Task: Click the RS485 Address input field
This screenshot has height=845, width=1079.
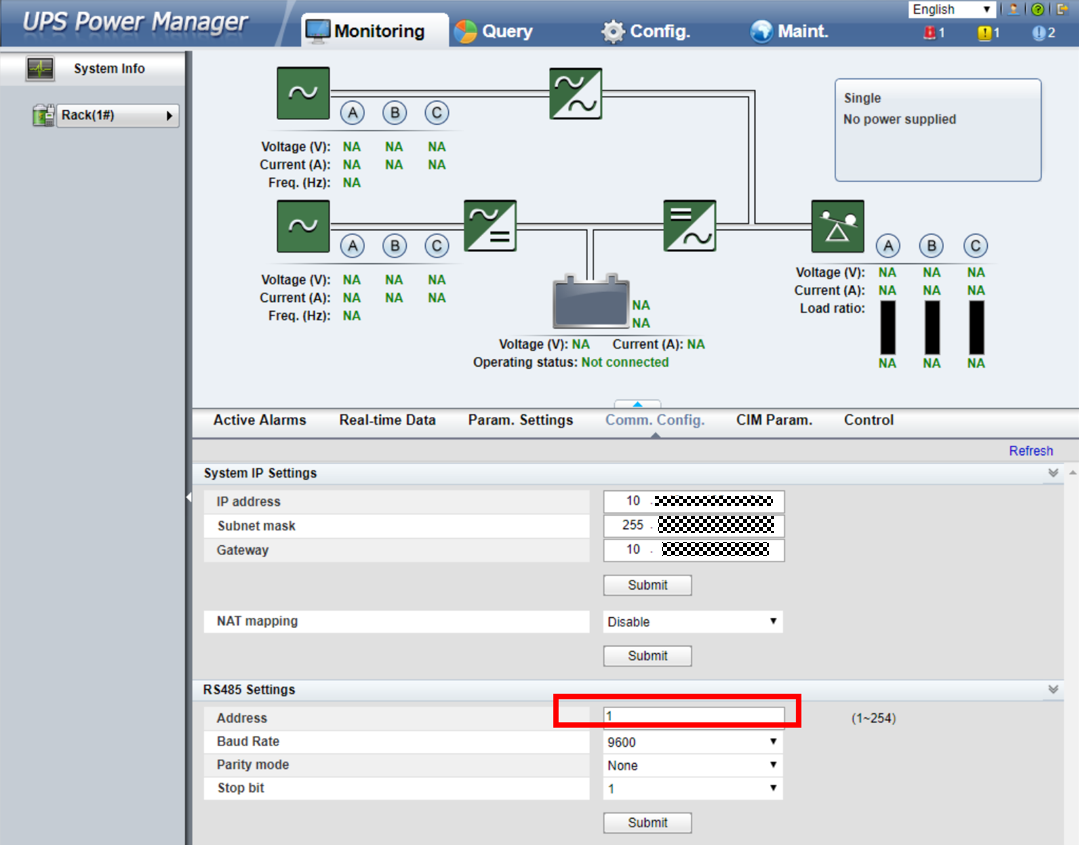Action: click(693, 716)
